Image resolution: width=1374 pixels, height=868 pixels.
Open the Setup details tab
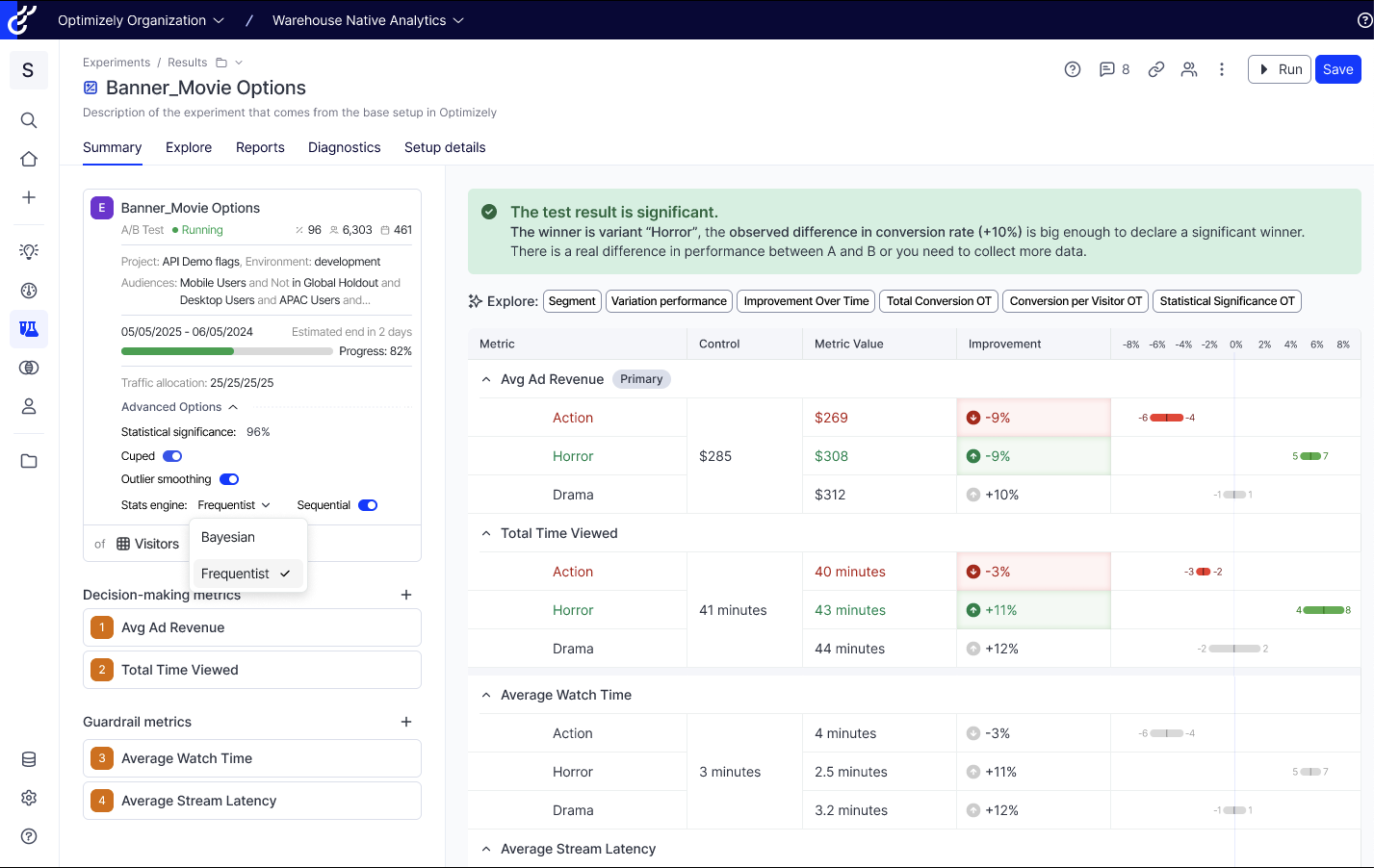tap(444, 147)
